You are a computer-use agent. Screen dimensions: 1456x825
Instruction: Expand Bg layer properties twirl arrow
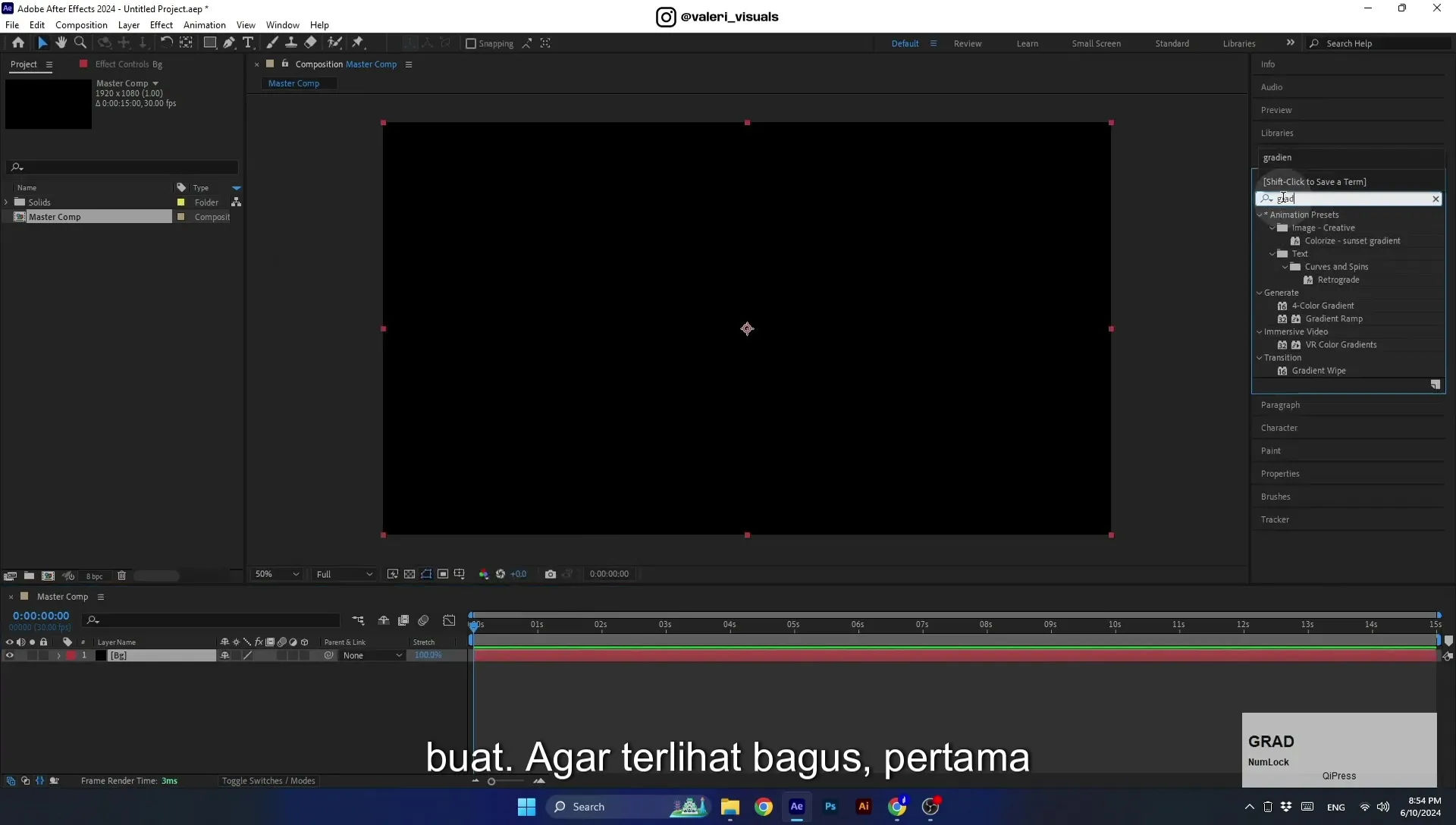click(58, 656)
